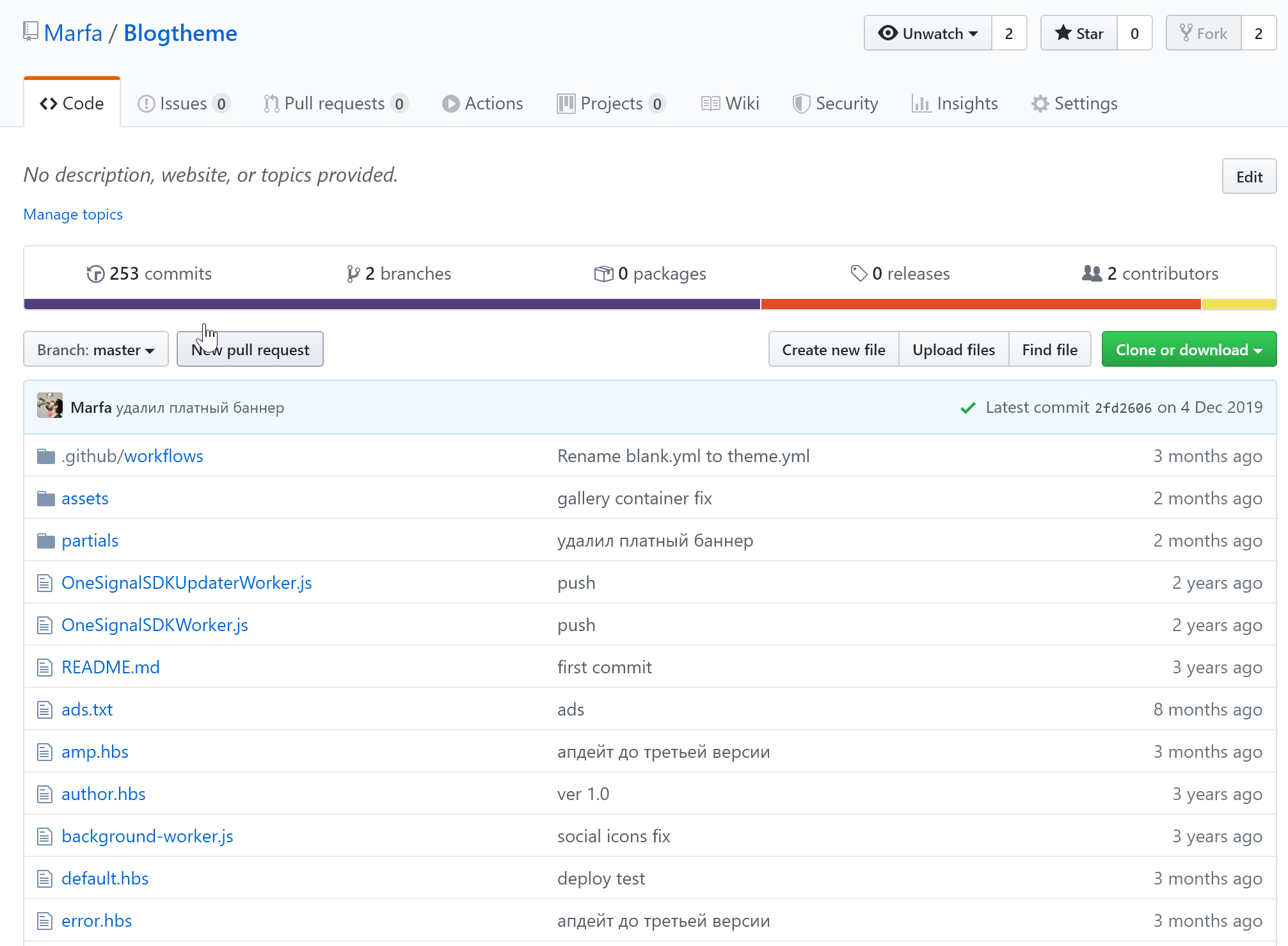Open Marfa's avatar thumbnail in commit bar

click(50, 406)
